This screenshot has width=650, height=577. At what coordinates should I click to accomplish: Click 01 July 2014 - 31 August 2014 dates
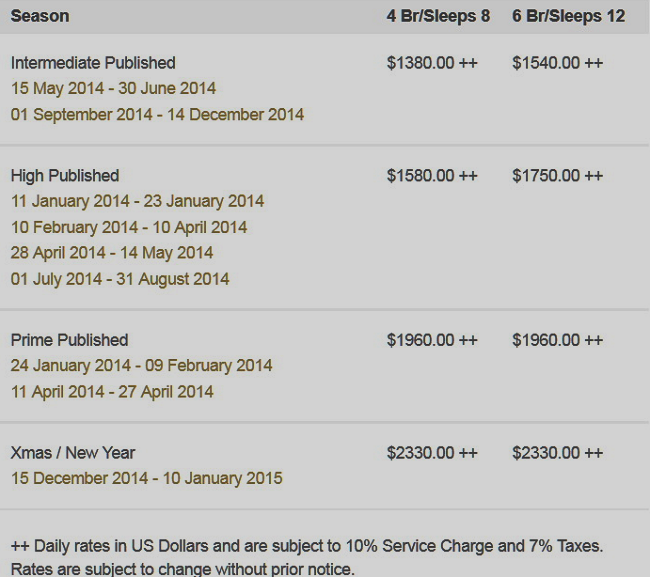[120, 279]
